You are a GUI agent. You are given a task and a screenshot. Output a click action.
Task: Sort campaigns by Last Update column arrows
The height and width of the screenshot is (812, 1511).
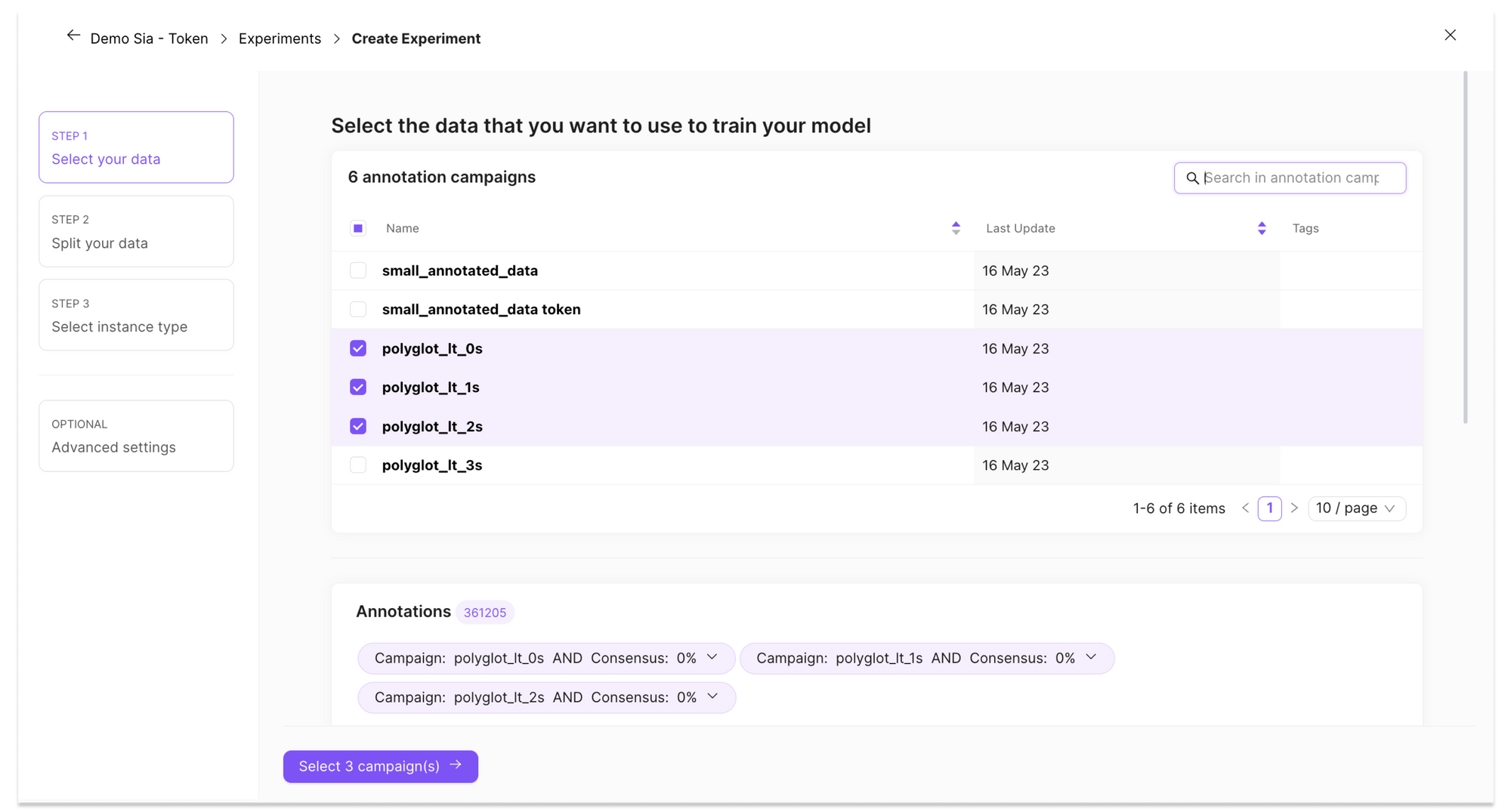click(1261, 227)
